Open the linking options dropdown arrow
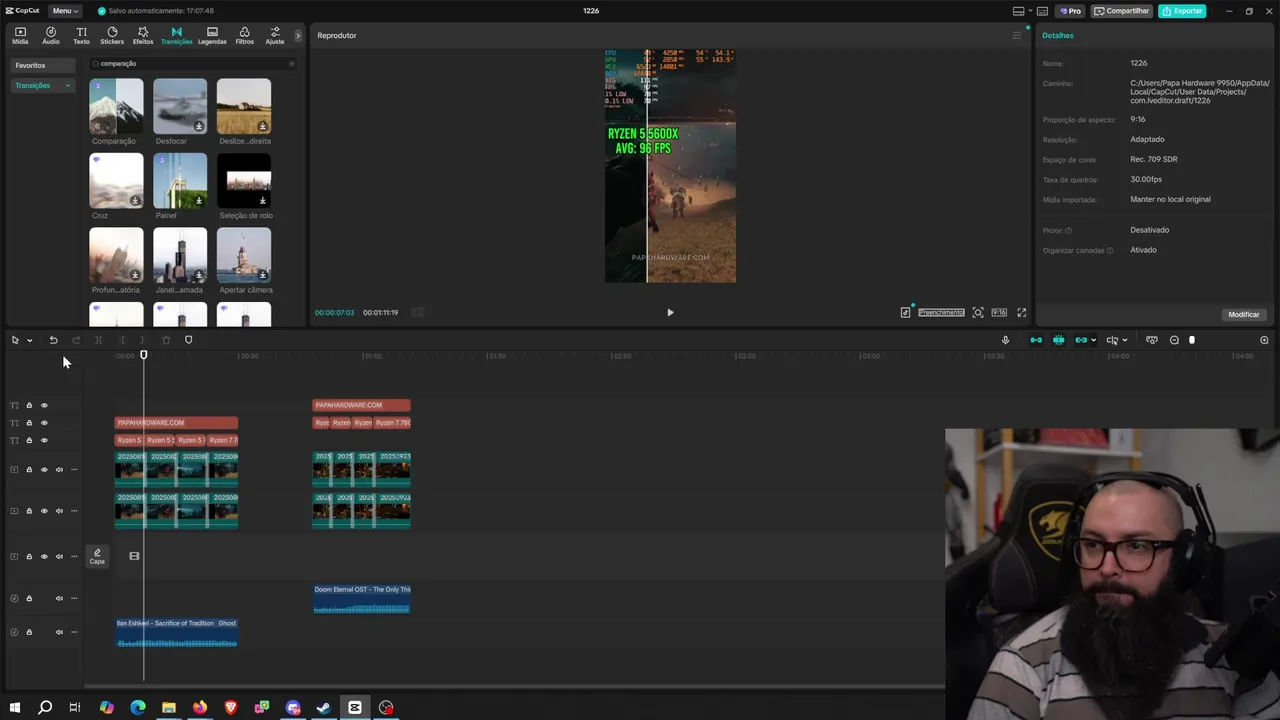 point(1093,340)
